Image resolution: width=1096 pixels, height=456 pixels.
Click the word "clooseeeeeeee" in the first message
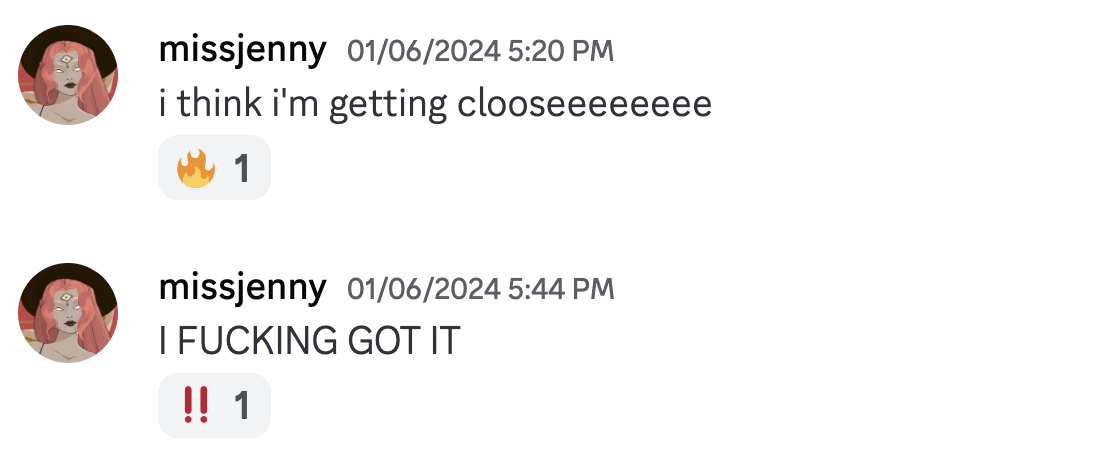(584, 103)
